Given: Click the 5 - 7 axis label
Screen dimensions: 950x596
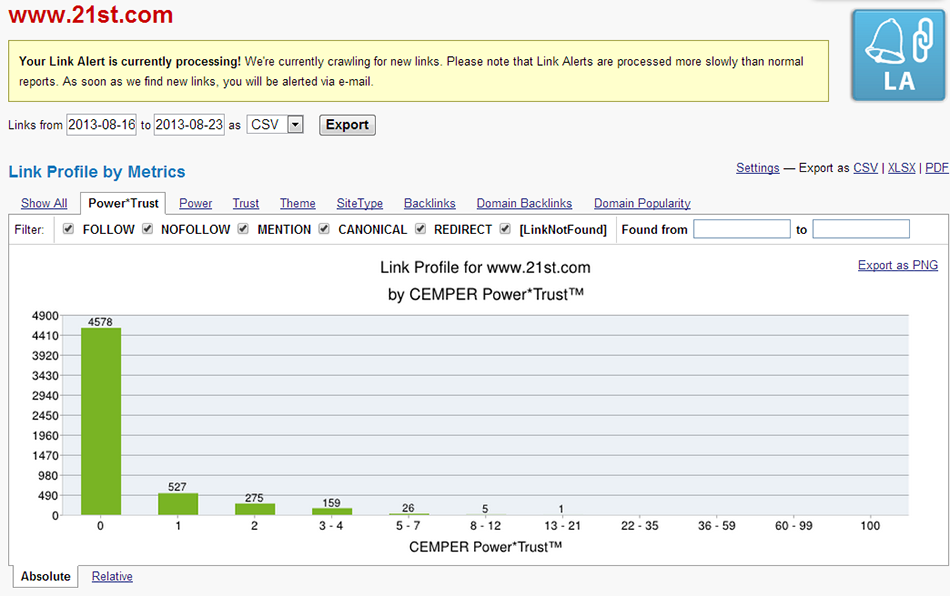Looking at the screenshot, I should [x=408, y=526].
